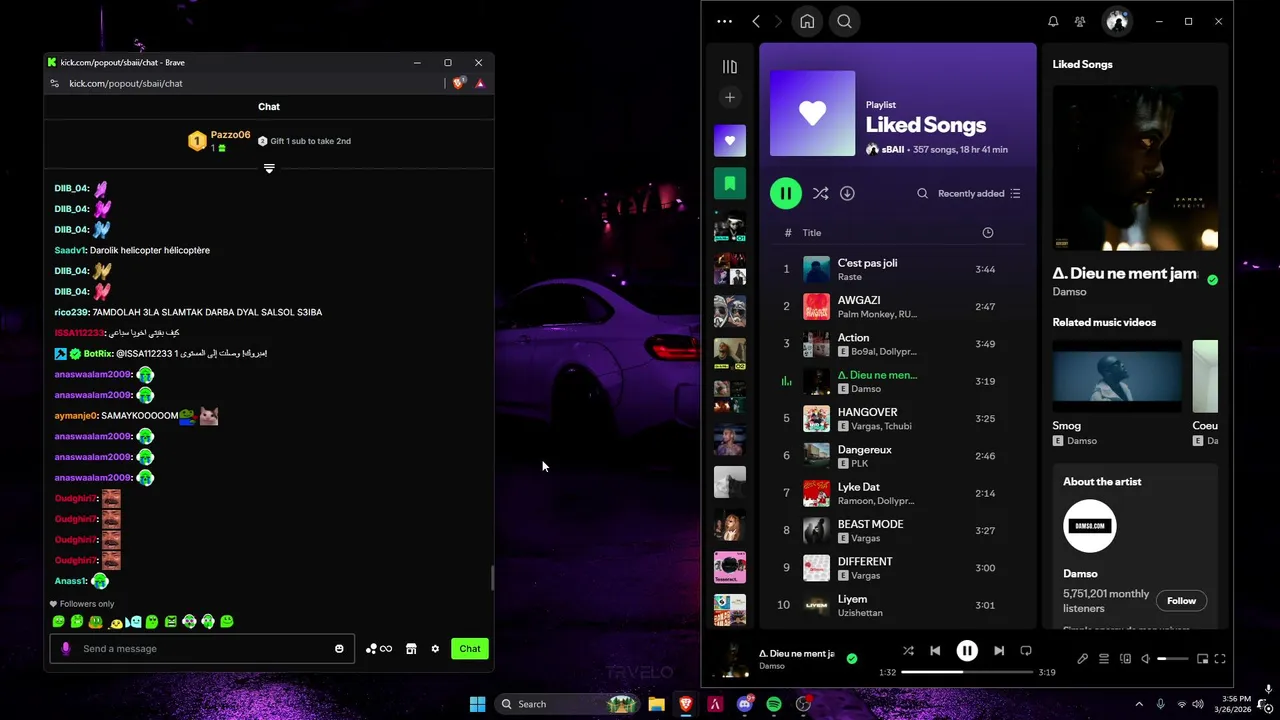Seek on the song progress bar
Image resolution: width=1280 pixels, height=720 pixels.
967,672
